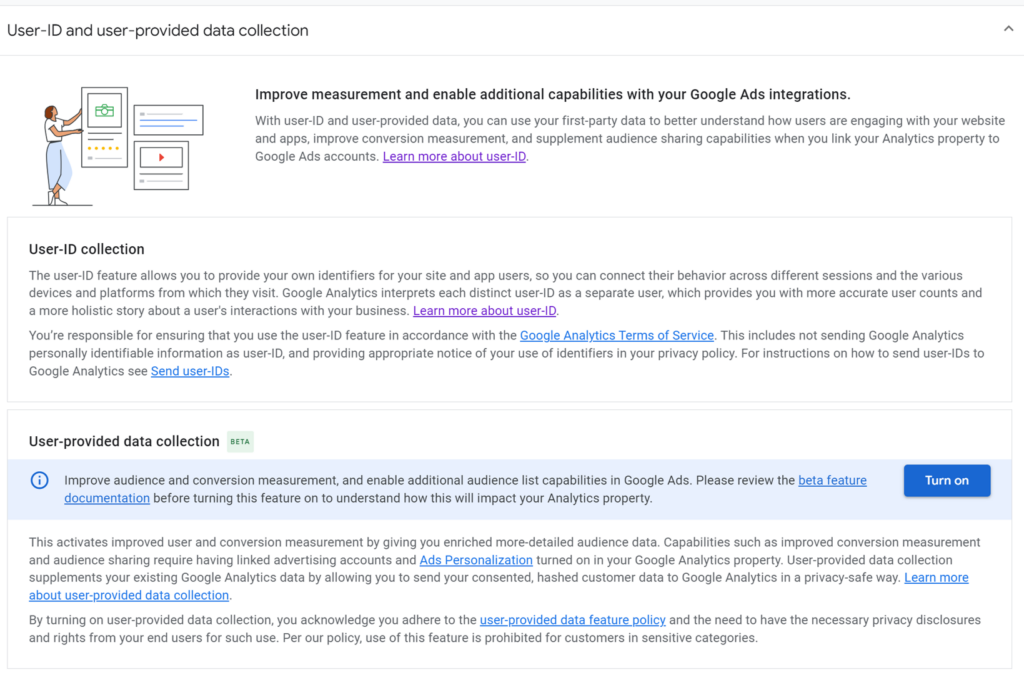Viewport: 1024px width, 675px height.
Task: Click the bold Improve measurement heading
Action: pyautogui.click(x=553, y=94)
